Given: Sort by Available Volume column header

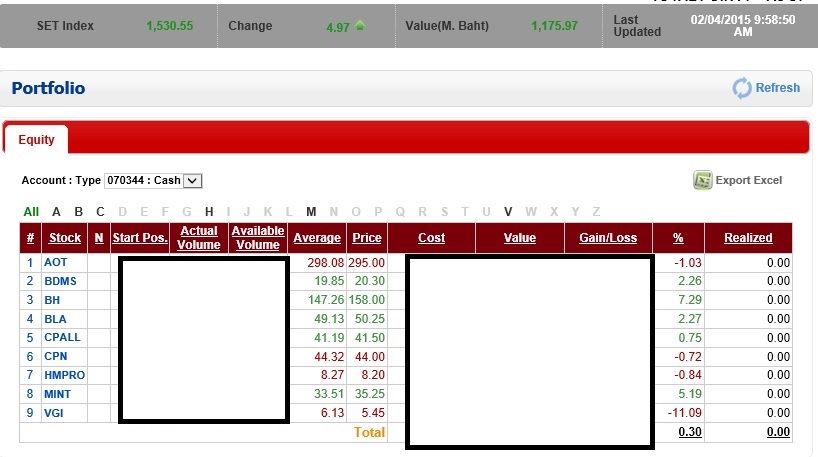Looking at the screenshot, I should [258, 238].
